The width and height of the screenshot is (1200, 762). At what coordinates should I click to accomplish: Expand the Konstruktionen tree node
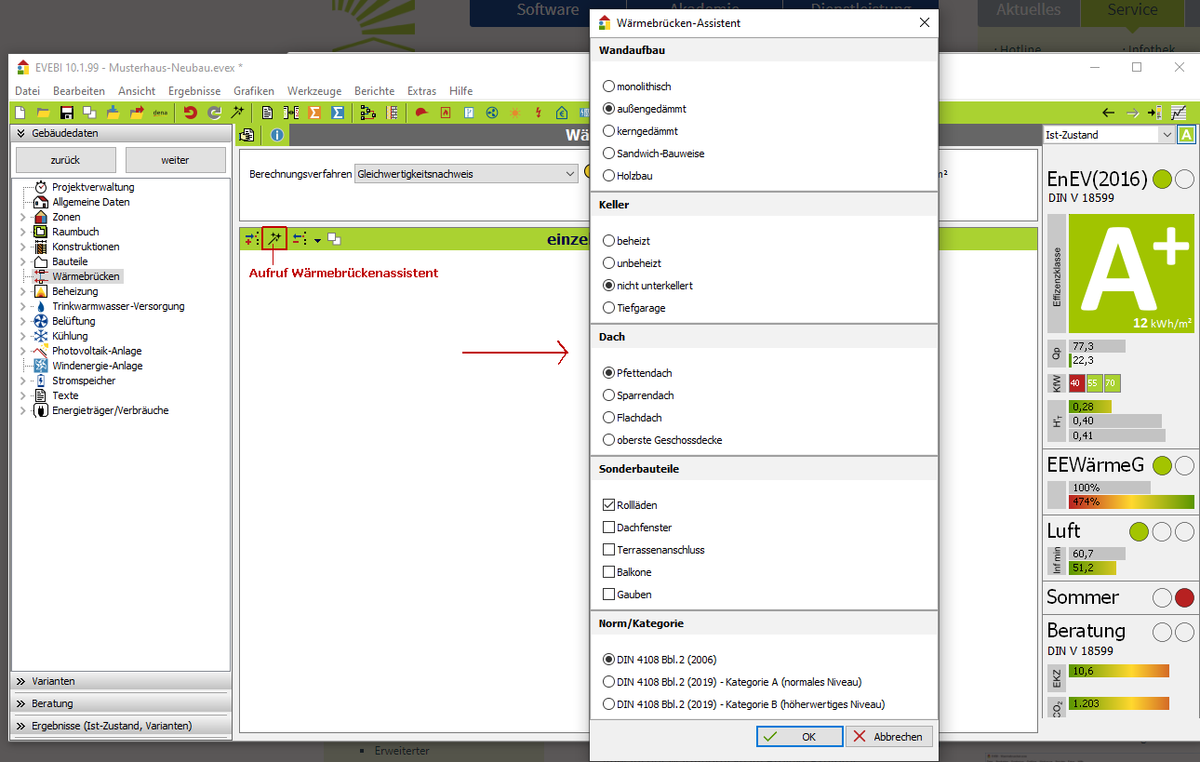[x=24, y=247]
